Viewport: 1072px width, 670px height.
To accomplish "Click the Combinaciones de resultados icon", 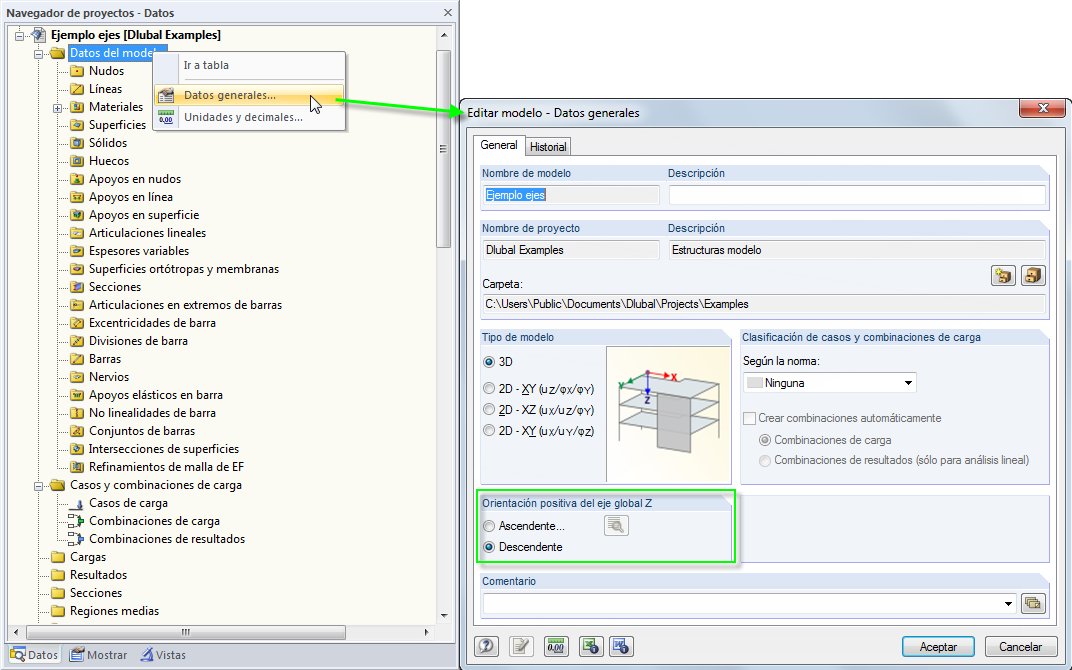I will [x=77, y=539].
